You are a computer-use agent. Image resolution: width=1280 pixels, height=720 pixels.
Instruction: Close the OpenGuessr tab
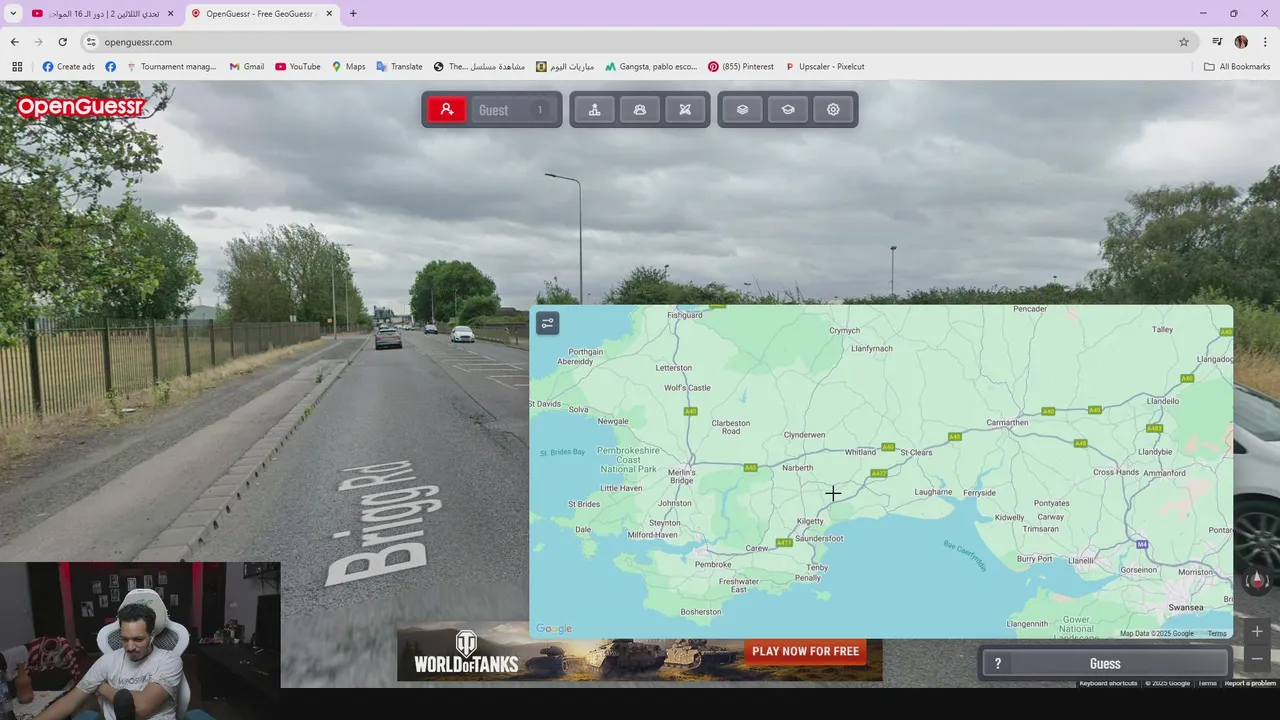pyautogui.click(x=329, y=14)
